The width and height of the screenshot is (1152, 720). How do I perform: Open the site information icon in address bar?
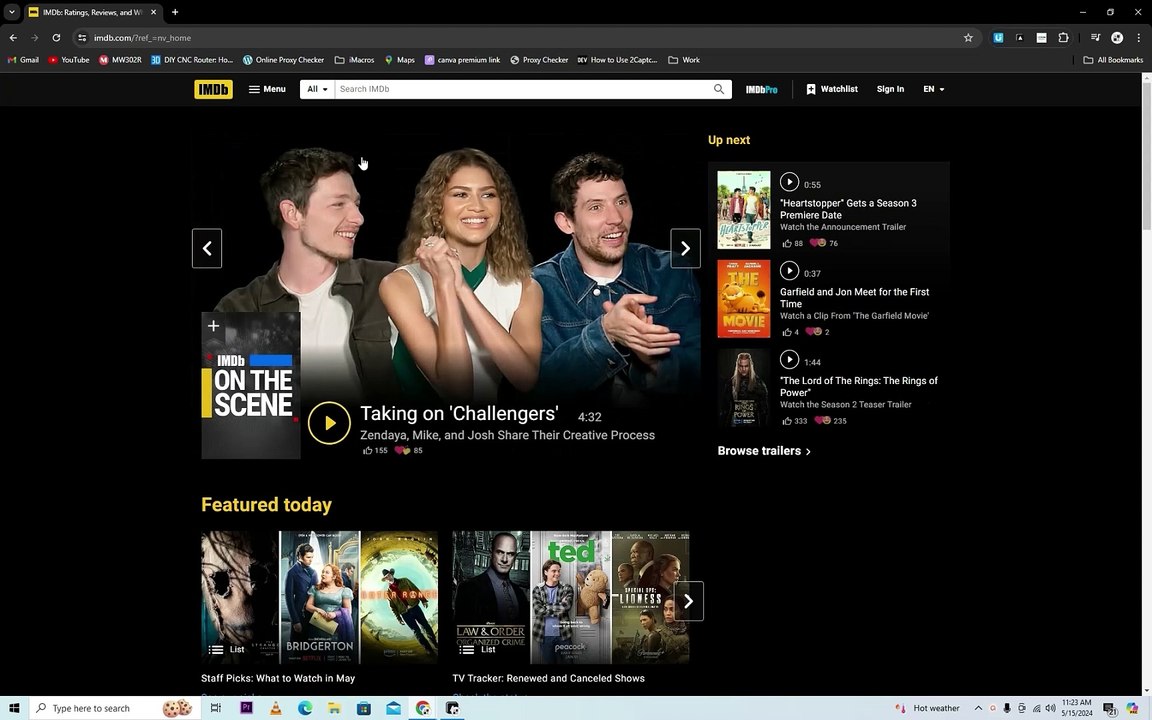tap(82, 37)
